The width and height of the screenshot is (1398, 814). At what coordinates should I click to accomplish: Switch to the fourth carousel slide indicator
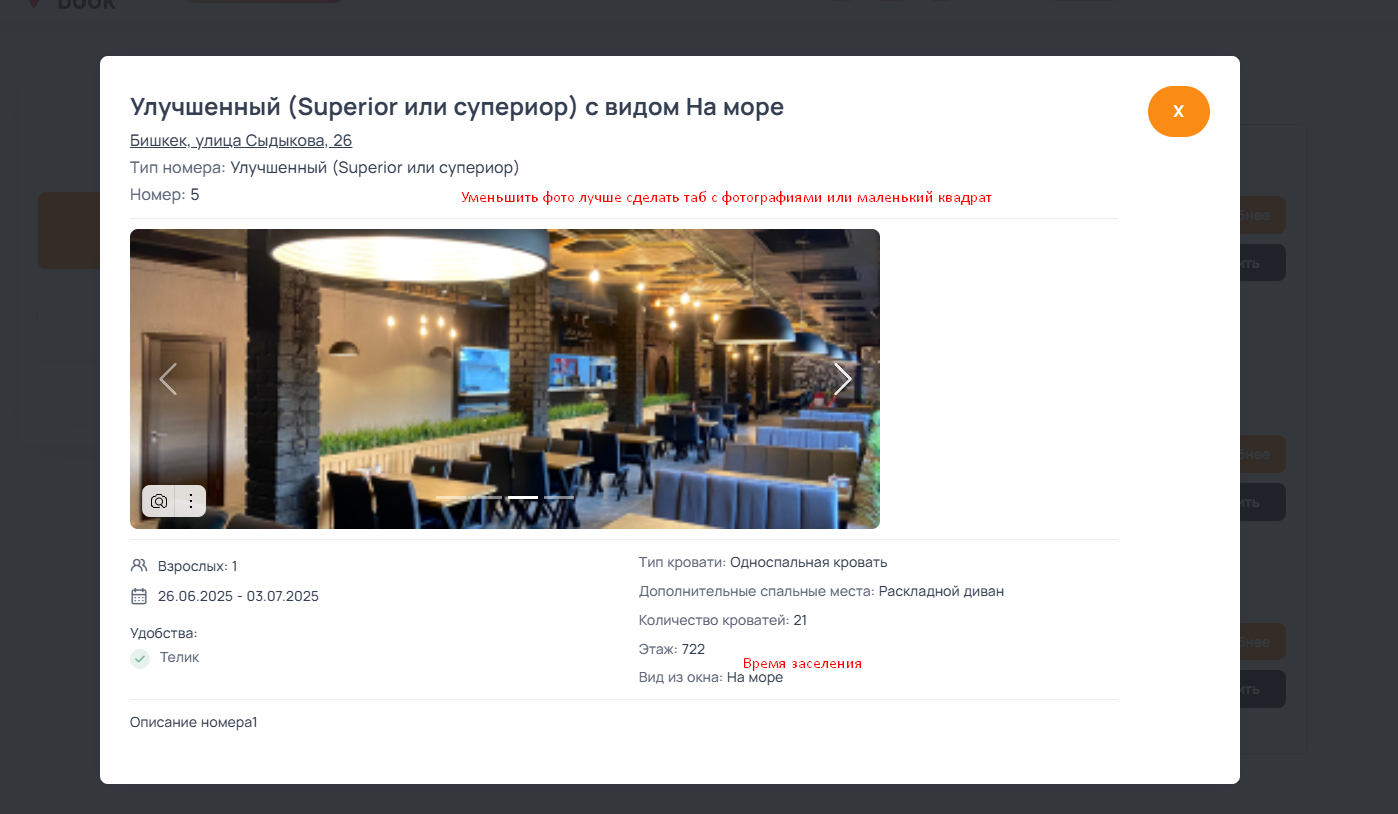click(559, 497)
